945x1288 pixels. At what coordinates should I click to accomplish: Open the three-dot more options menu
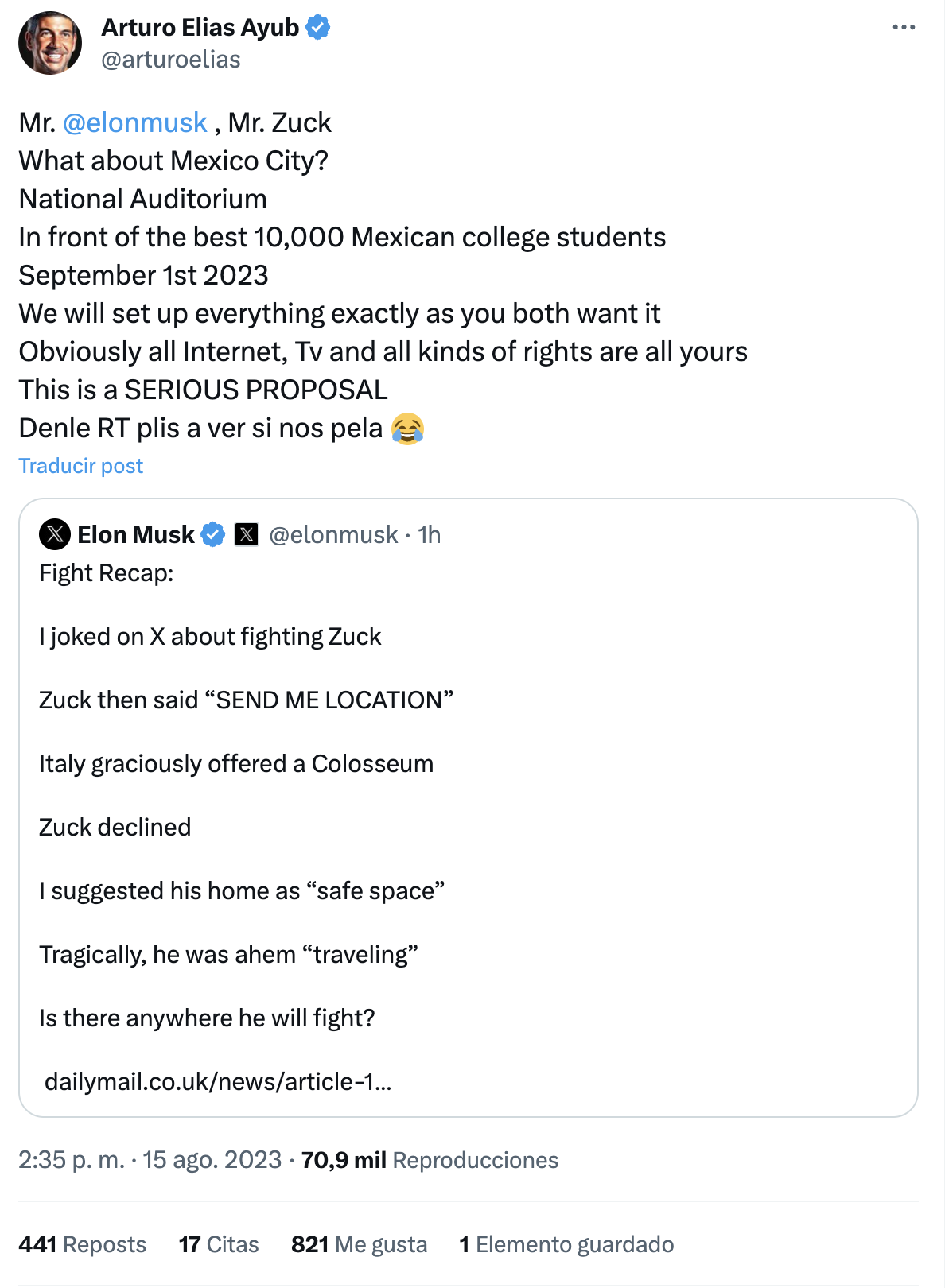tap(904, 28)
